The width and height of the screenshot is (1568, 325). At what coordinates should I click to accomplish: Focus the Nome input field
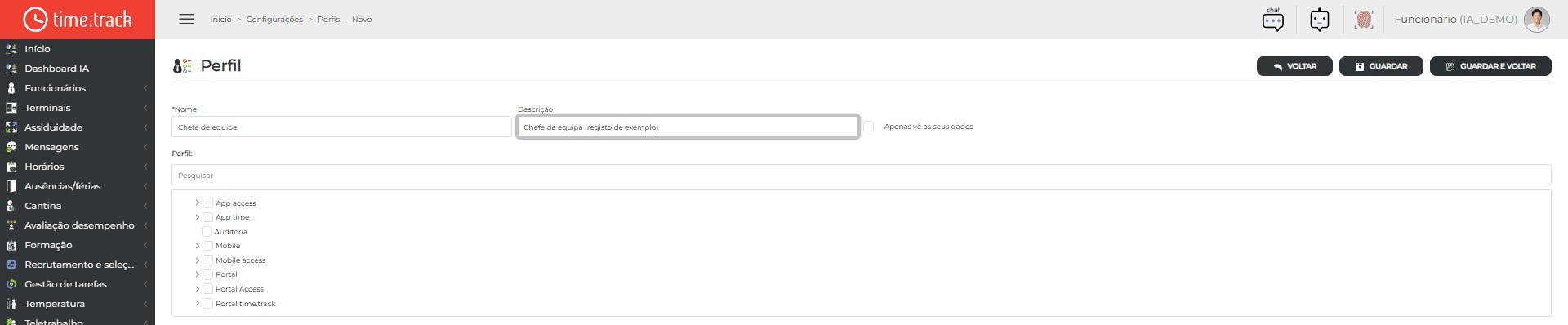coord(341,127)
